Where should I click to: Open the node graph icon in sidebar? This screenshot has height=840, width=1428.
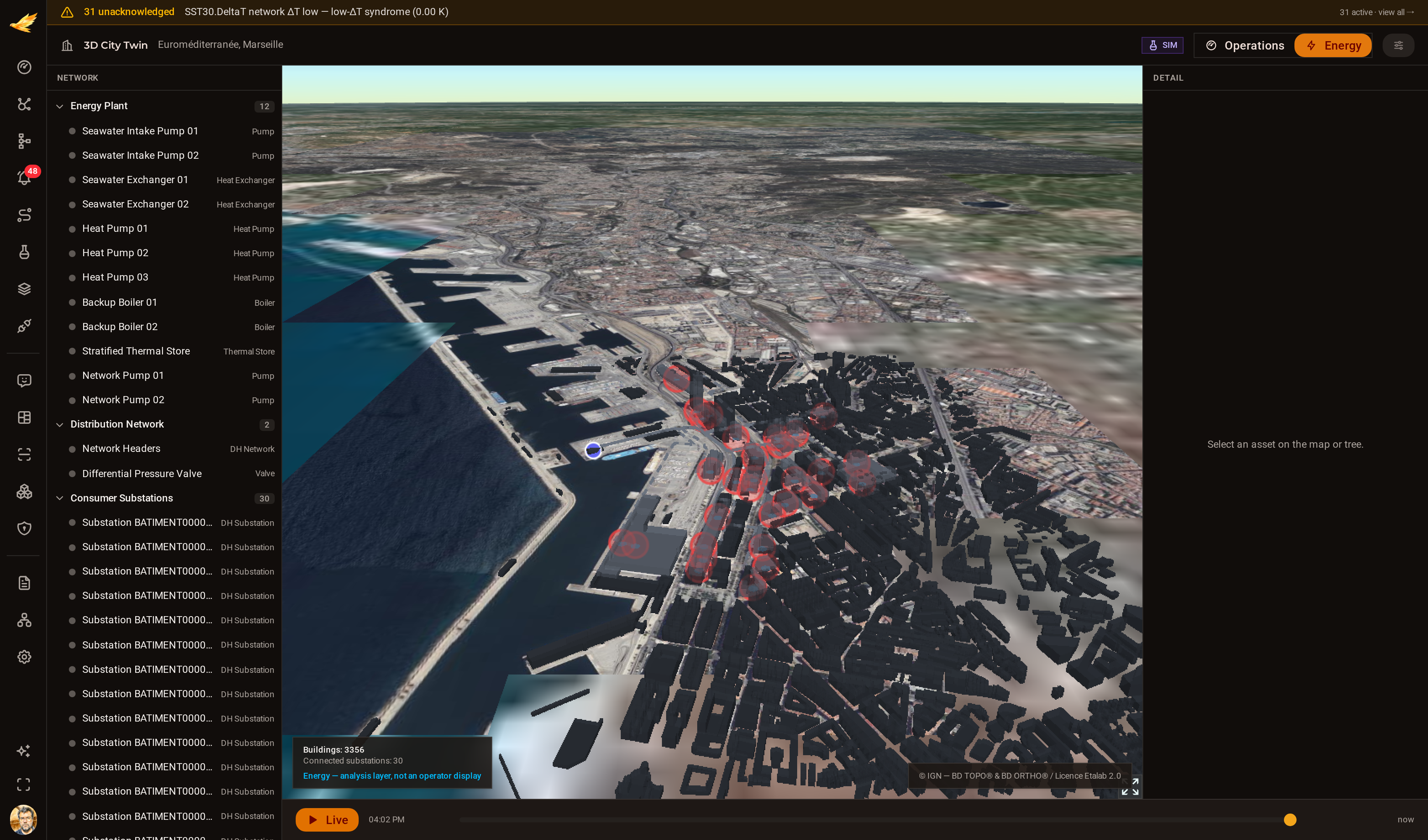pyautogui.click(x=24, y=104)
